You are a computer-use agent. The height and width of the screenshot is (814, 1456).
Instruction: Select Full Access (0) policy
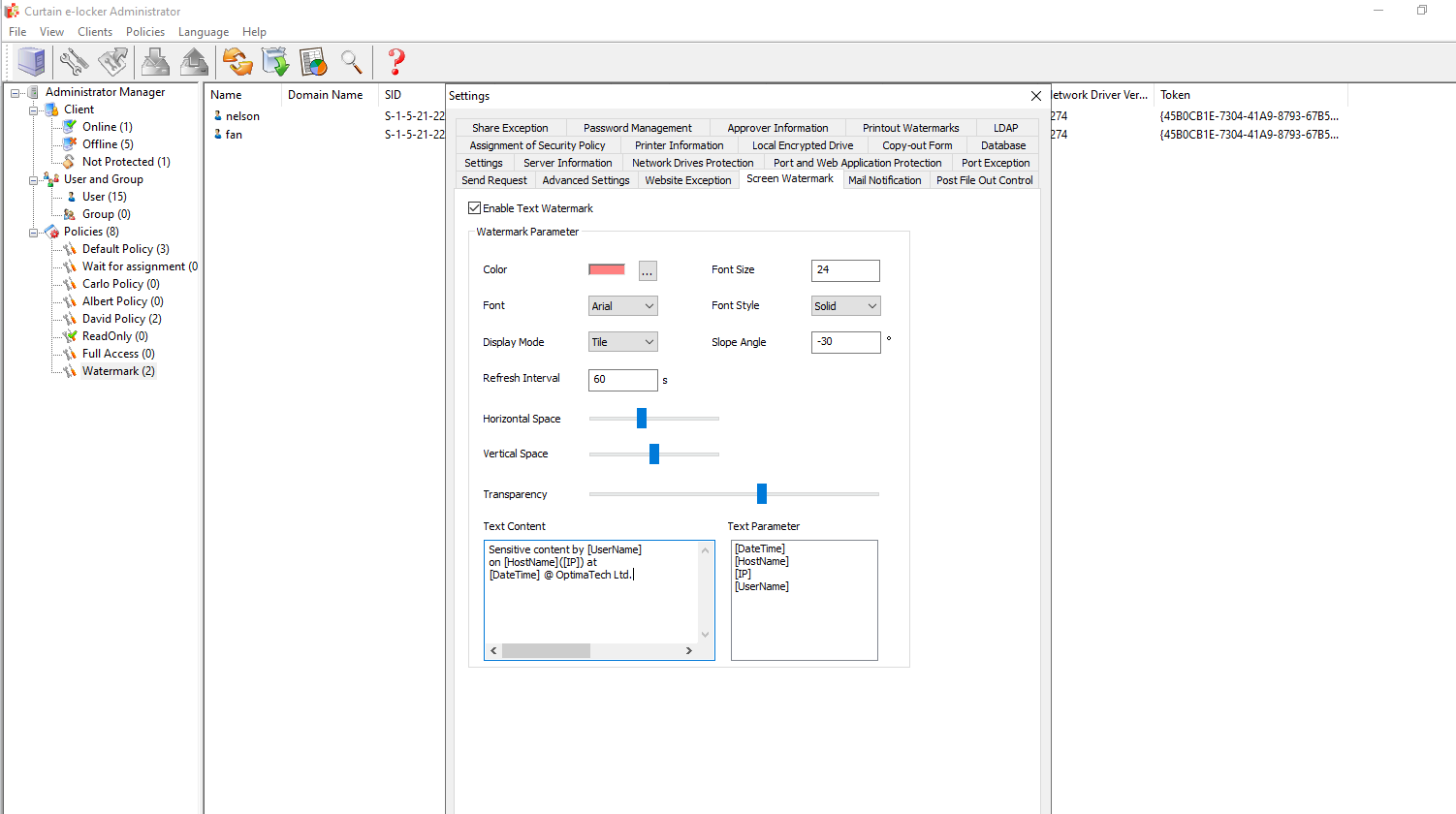[118, 354]
